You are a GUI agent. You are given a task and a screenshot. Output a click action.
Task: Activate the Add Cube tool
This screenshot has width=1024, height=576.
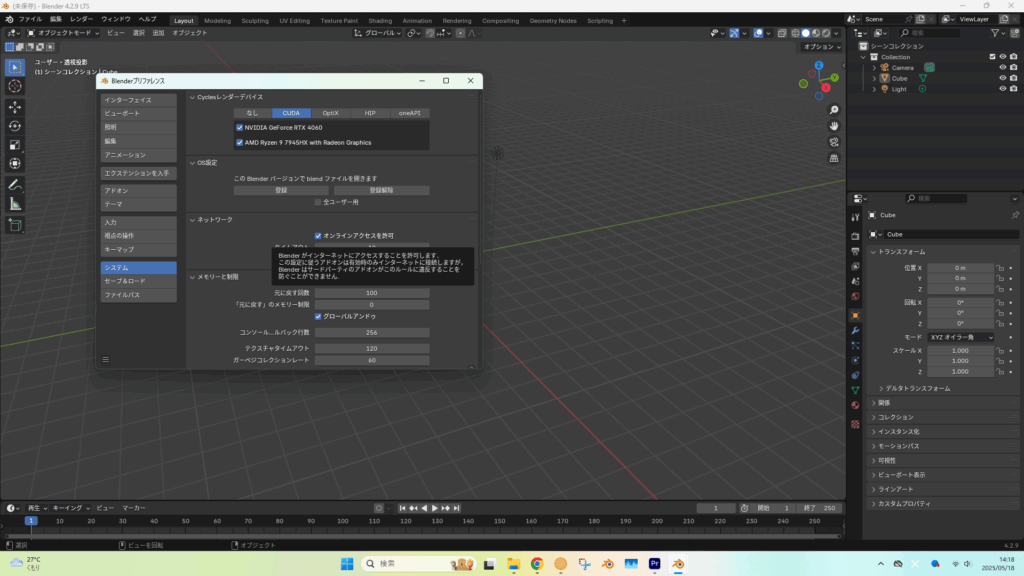tap(15, 225)
